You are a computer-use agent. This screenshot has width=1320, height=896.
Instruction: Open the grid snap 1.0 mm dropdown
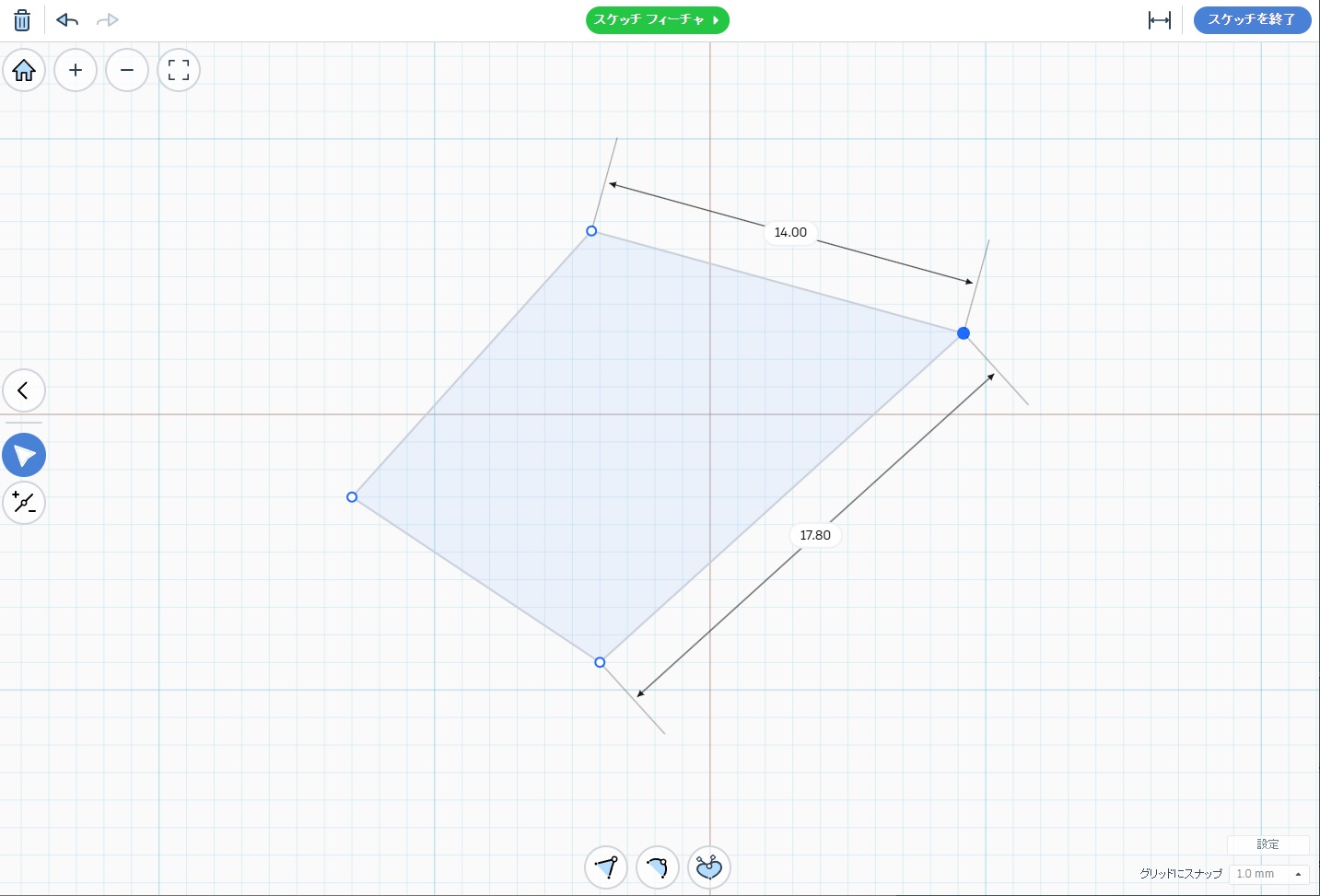pos(1268,874)
